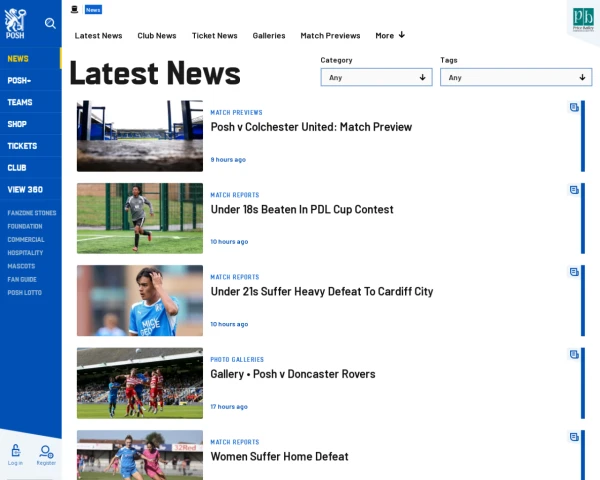Go to Hospitality link
This screenshot has width=600, height=480.
coord(25,253)
